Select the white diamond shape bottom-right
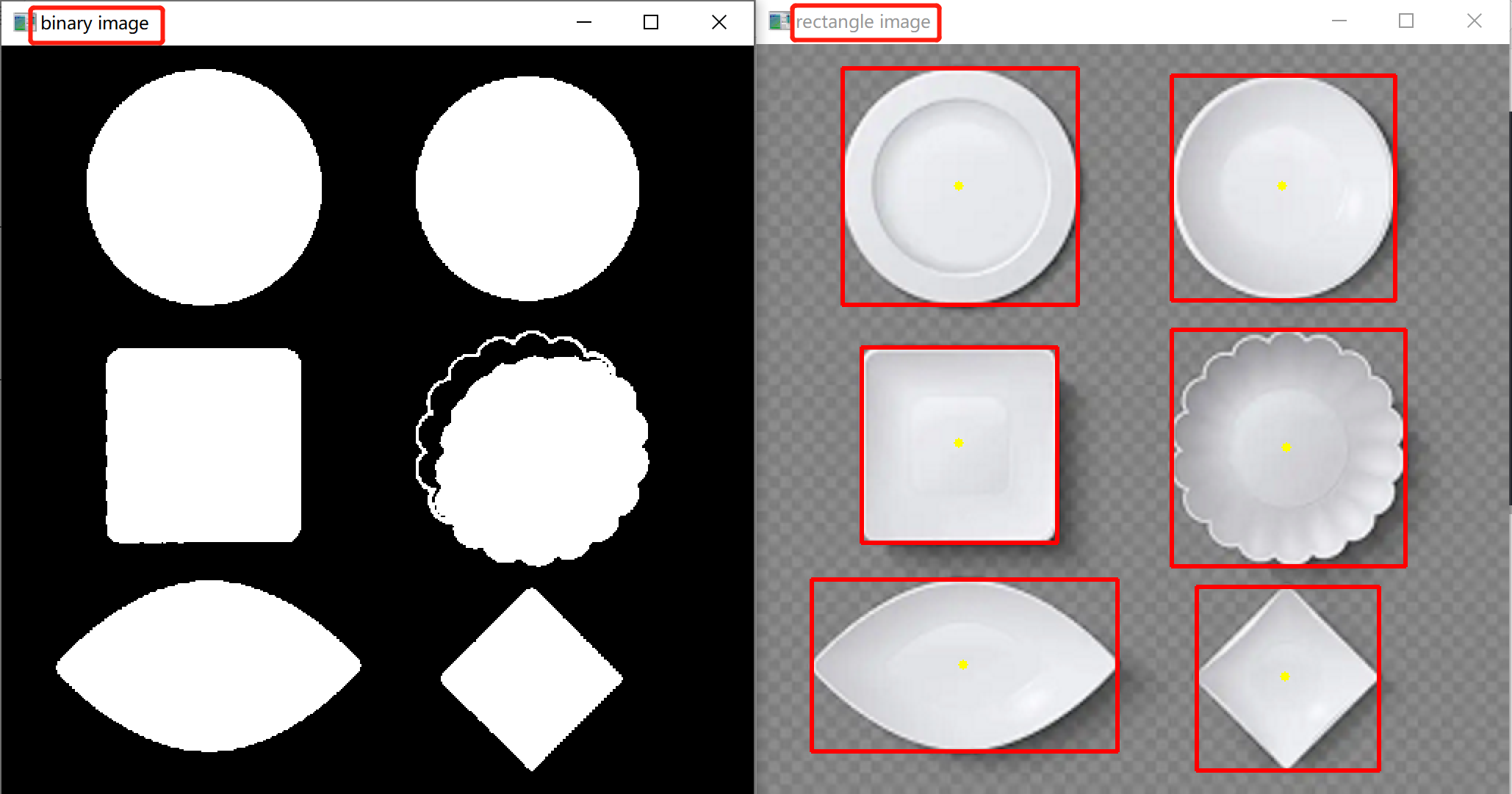 click(x=531, y=679)
